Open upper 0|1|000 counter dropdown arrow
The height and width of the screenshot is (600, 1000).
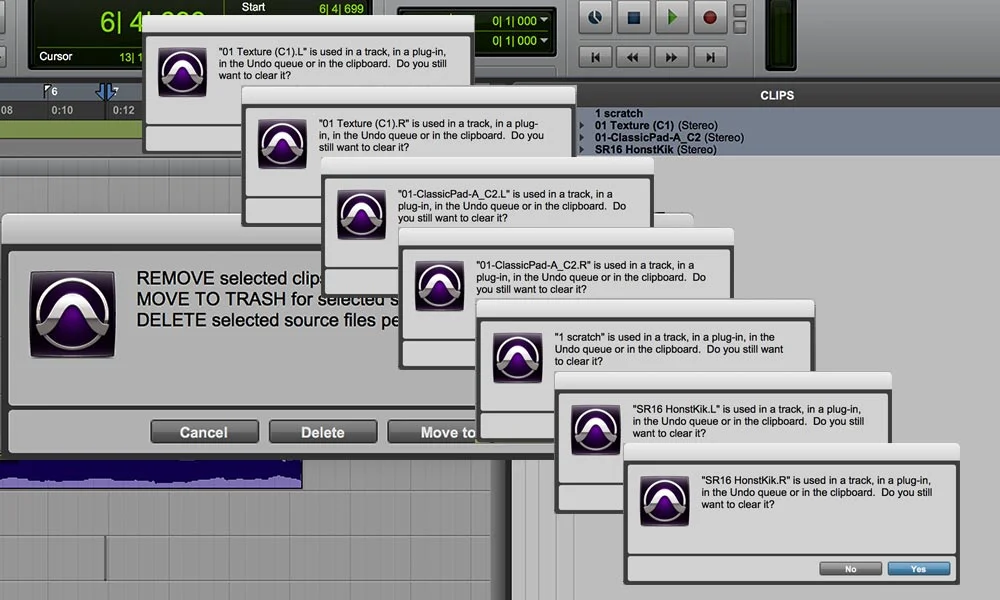544,20
